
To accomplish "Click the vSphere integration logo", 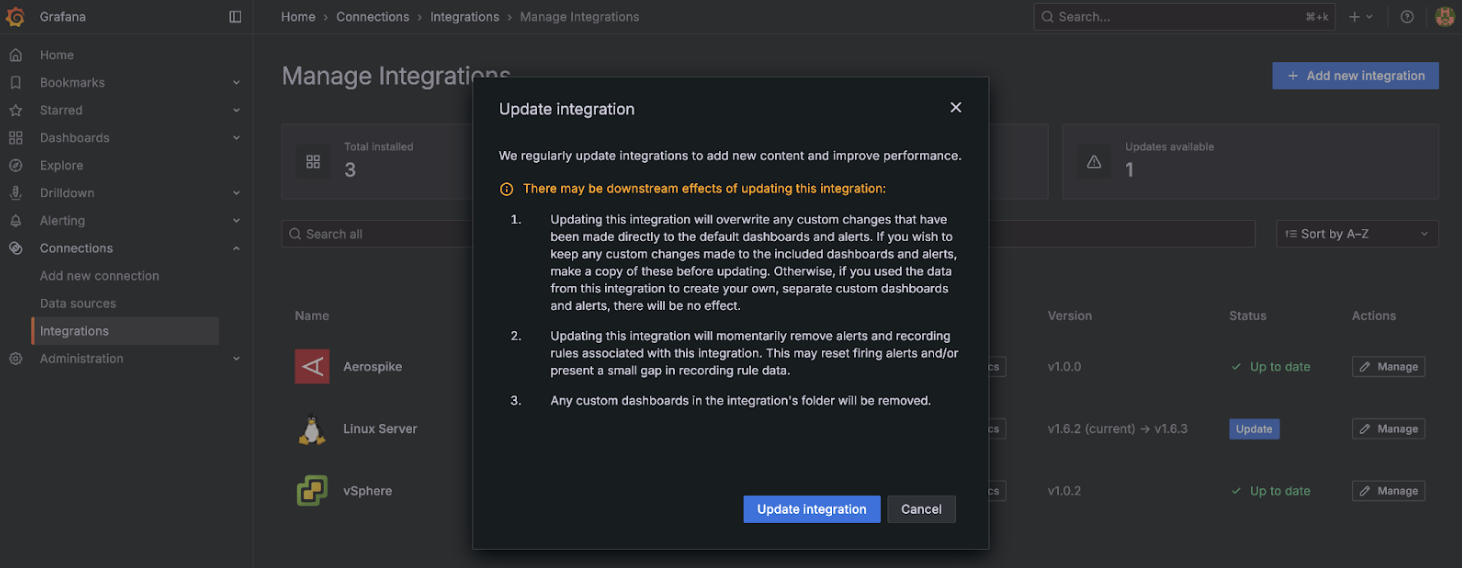I will [x=312, y=491].
